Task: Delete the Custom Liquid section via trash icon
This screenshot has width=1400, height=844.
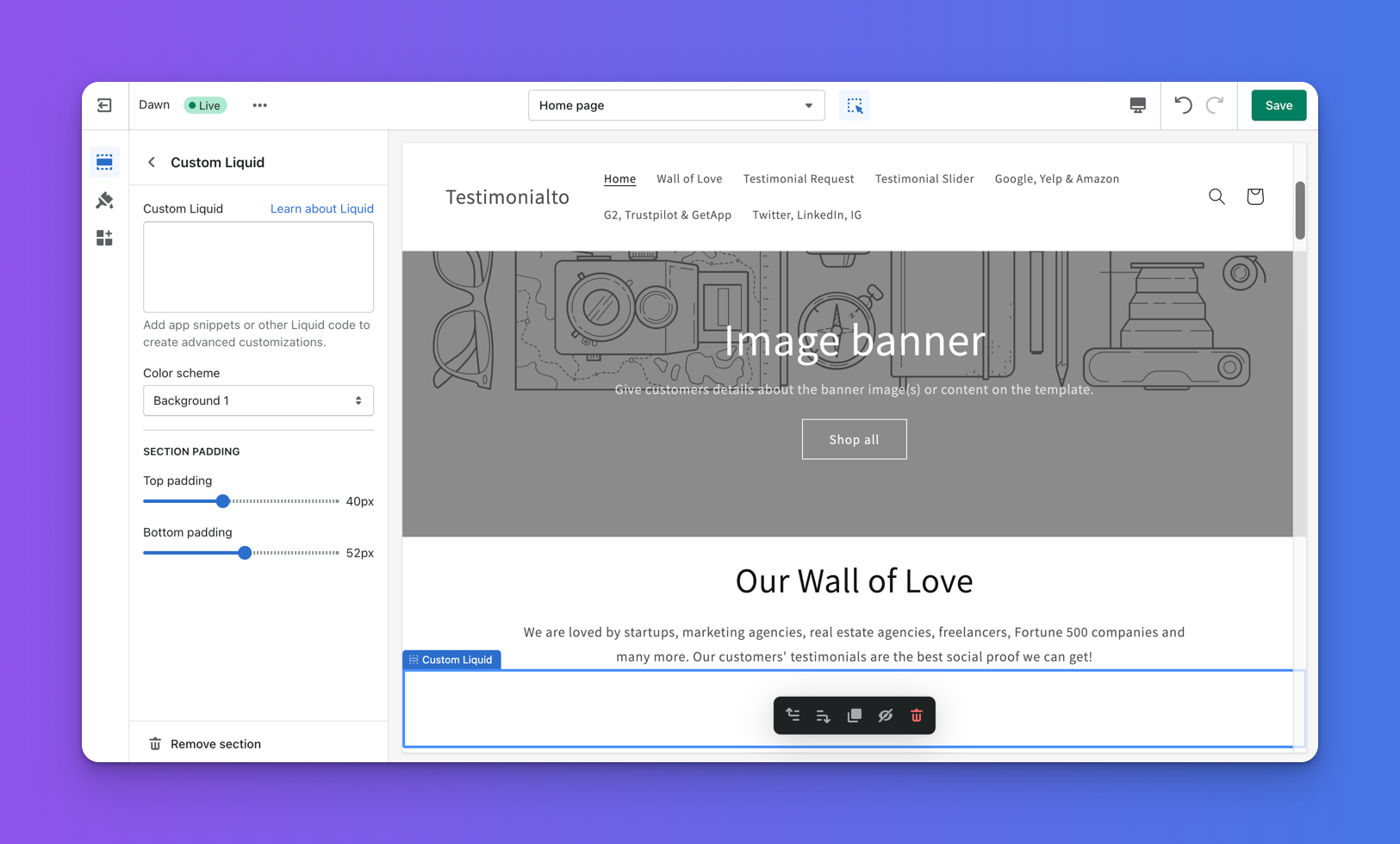Action: point(916,716)
